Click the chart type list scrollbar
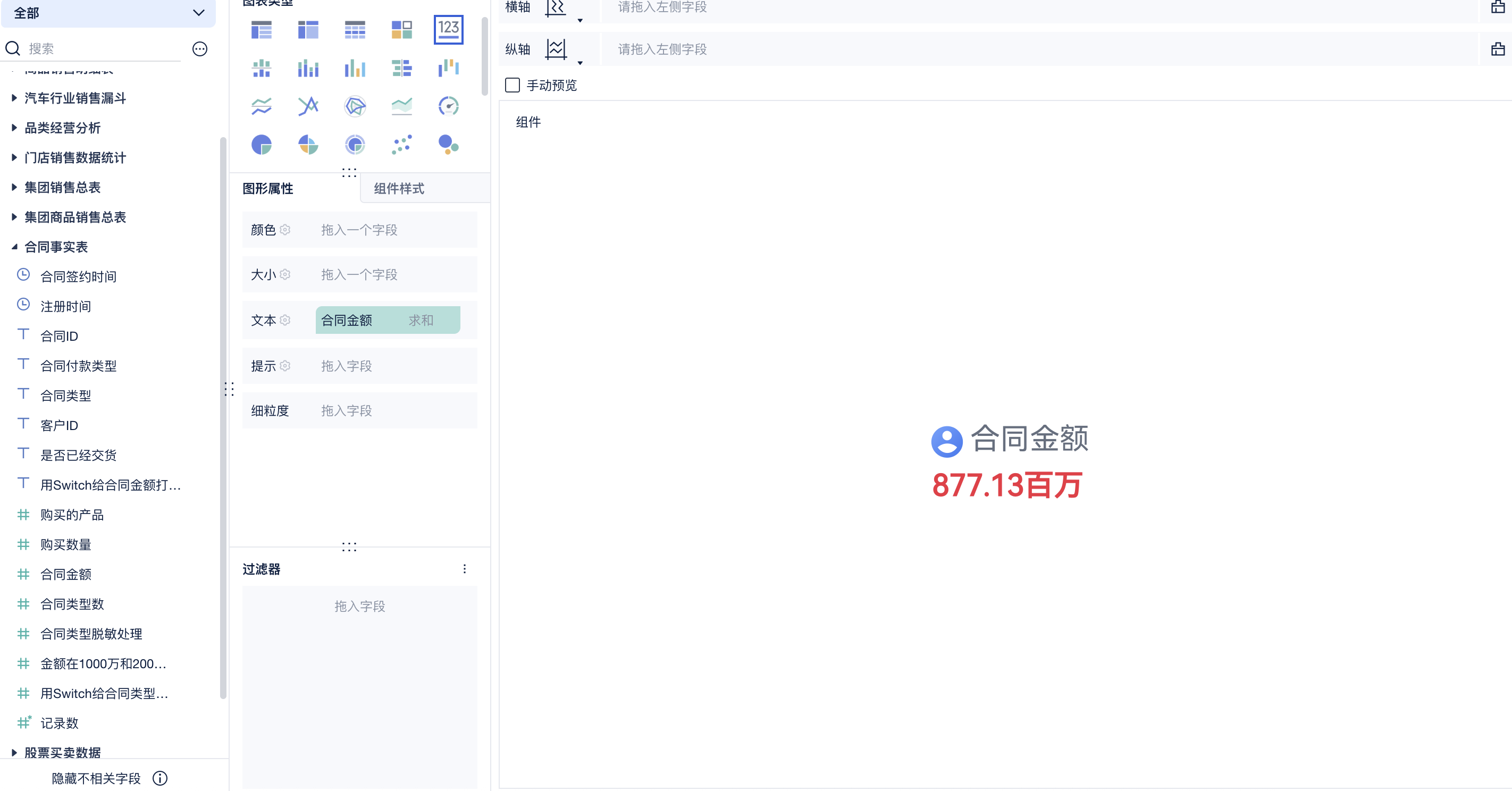 [484, 56]
